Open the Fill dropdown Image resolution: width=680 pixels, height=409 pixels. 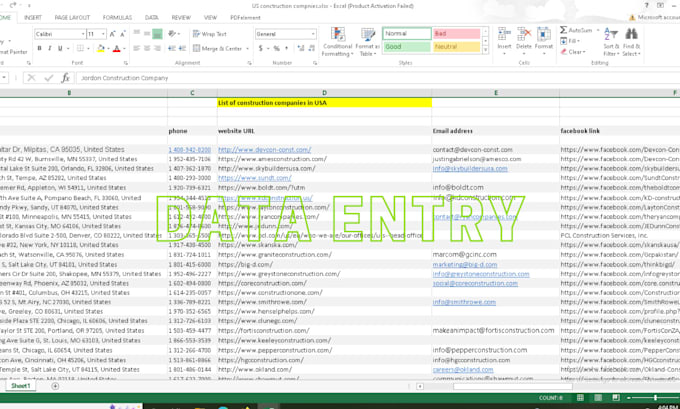(x=570, y=41)
